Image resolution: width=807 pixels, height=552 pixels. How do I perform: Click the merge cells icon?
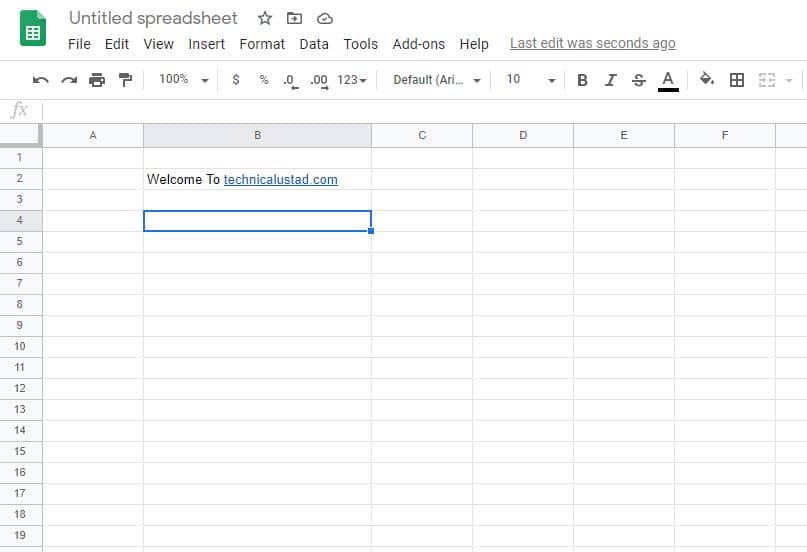coord(766,80)
